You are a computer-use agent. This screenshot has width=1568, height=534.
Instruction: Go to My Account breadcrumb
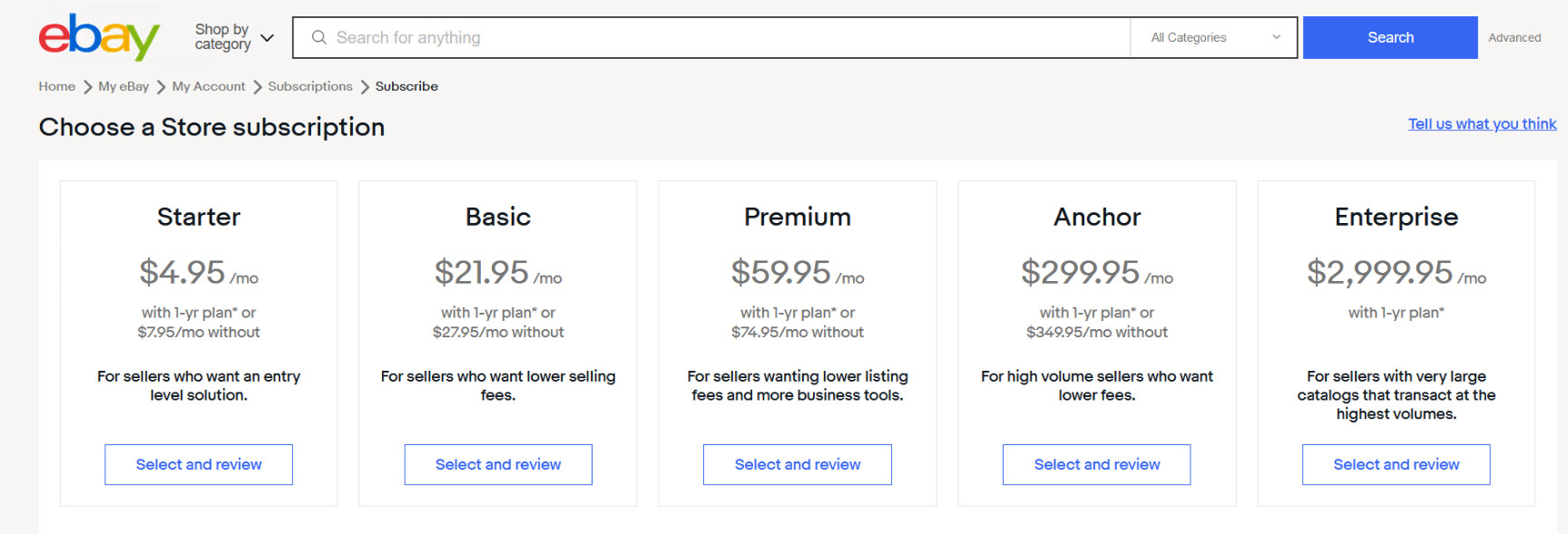[208, 86]
